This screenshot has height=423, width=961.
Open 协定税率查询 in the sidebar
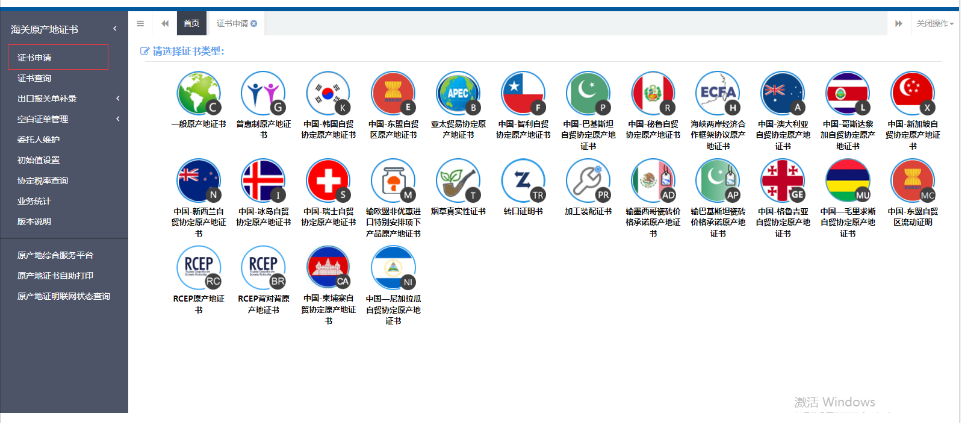coord(42,181)
